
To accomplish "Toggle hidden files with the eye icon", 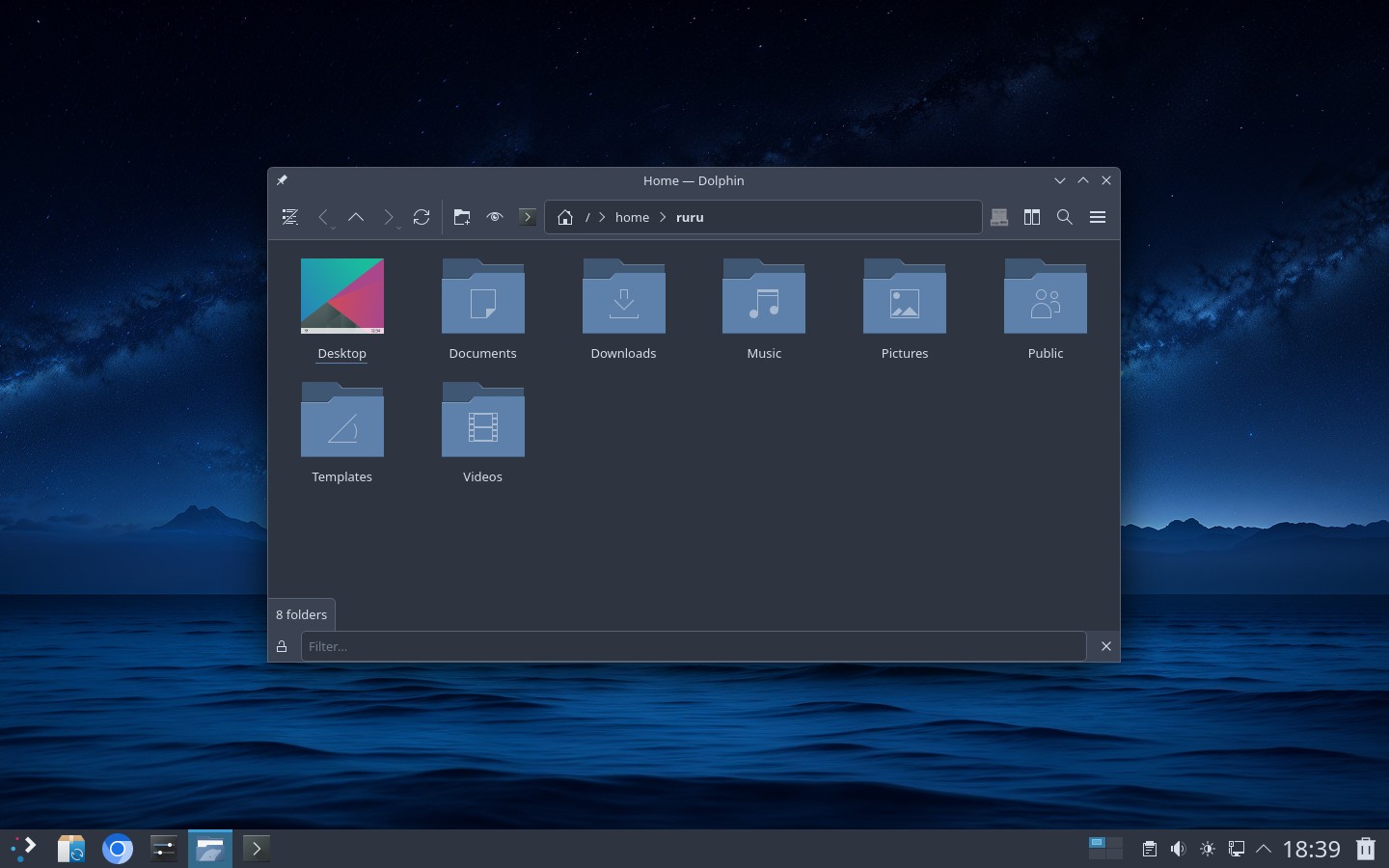I will point(495,217).
